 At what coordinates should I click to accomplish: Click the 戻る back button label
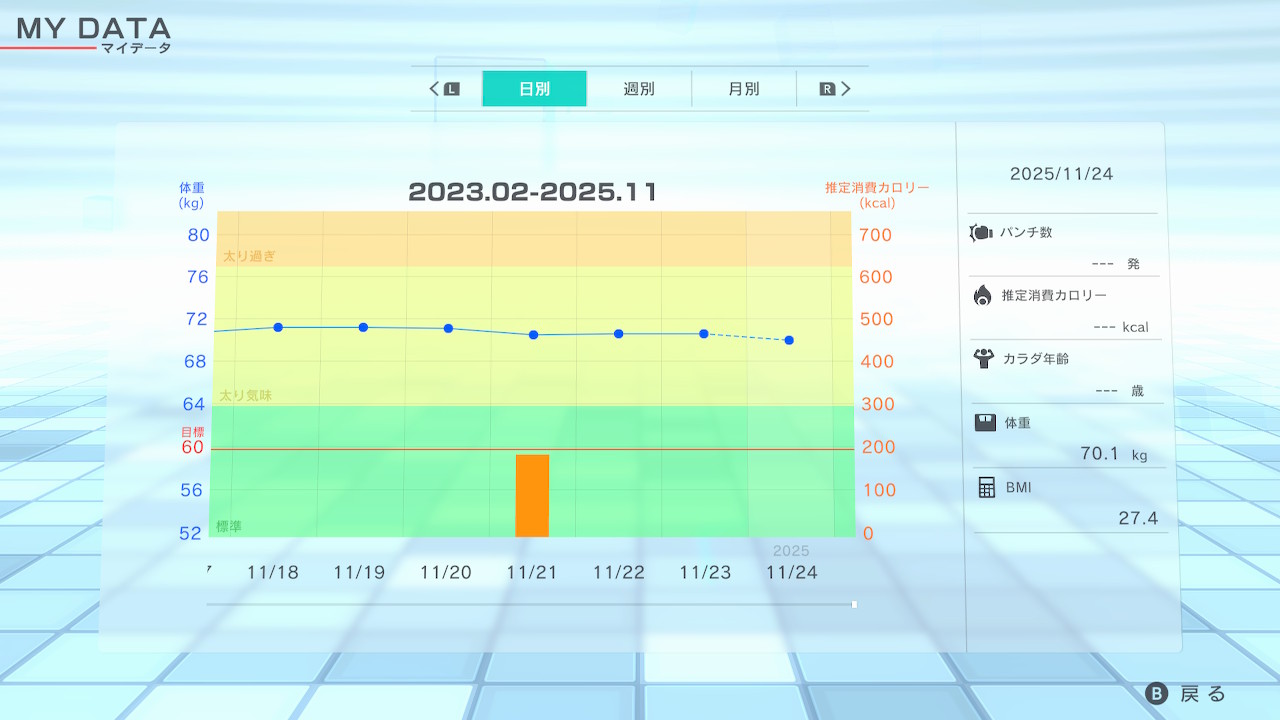(x=1202, y=694)
